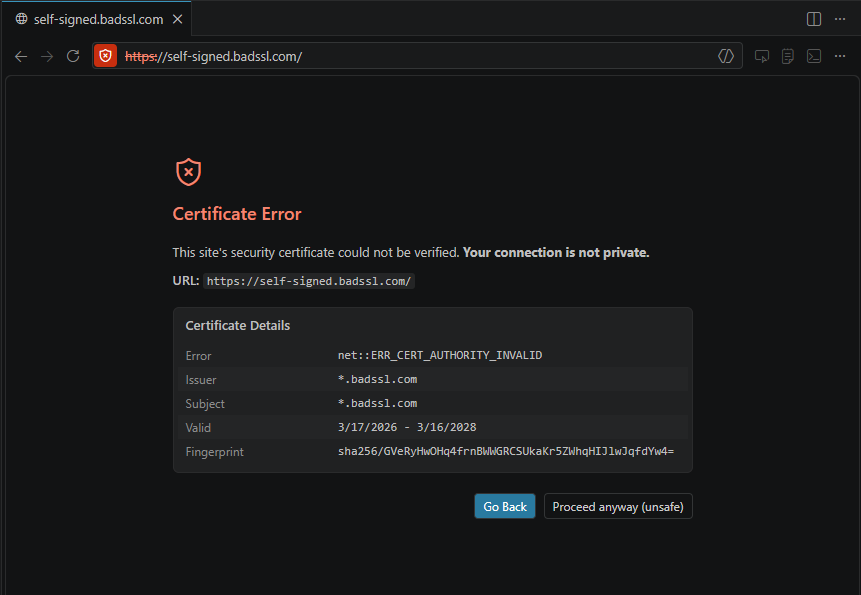Viewport: 861px width, 595px height.
Task: Click the Go Back button
Action: [504, 506]
